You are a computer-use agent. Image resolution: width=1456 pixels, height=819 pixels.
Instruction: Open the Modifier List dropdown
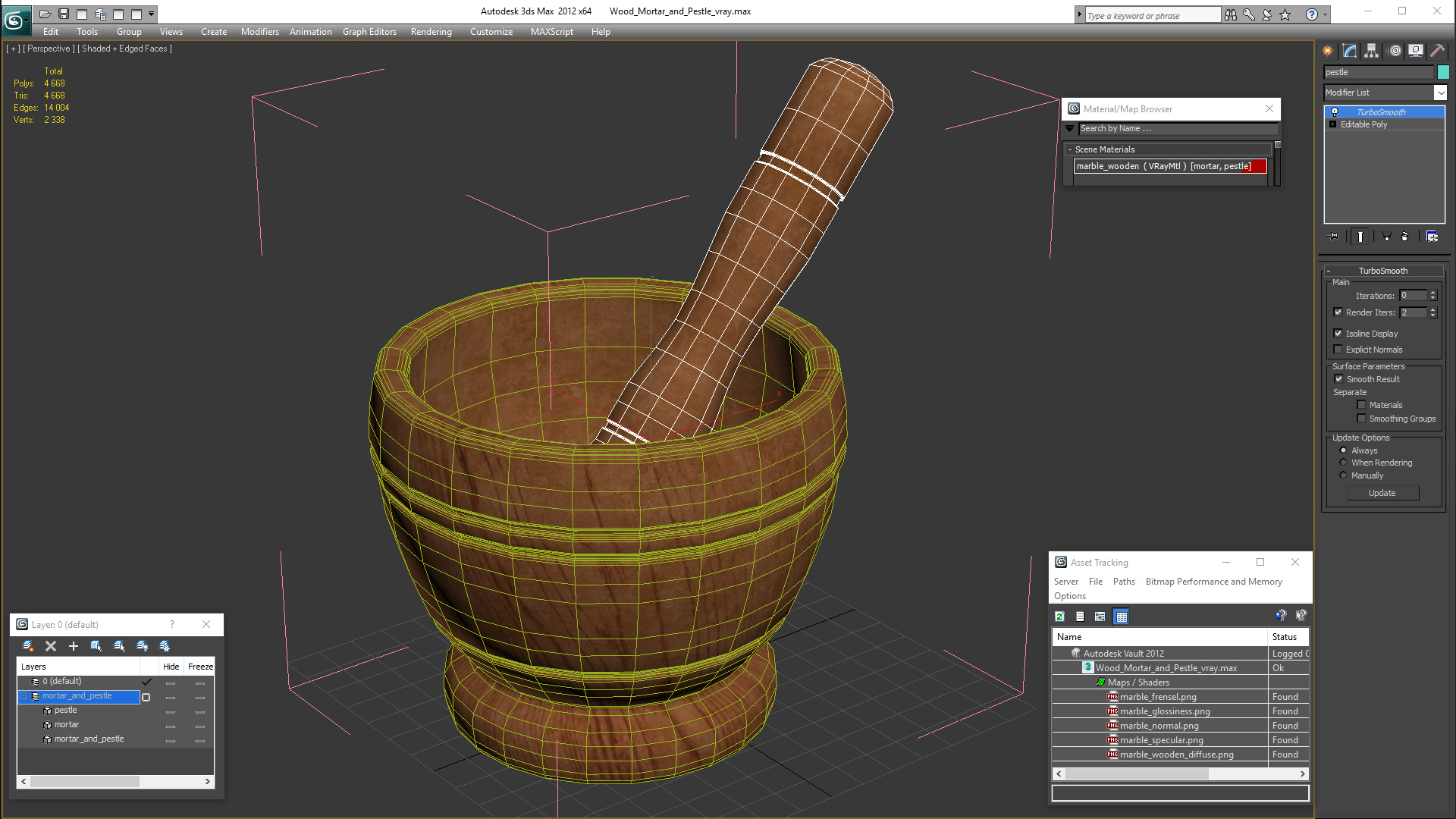[x=1440, y=93]
